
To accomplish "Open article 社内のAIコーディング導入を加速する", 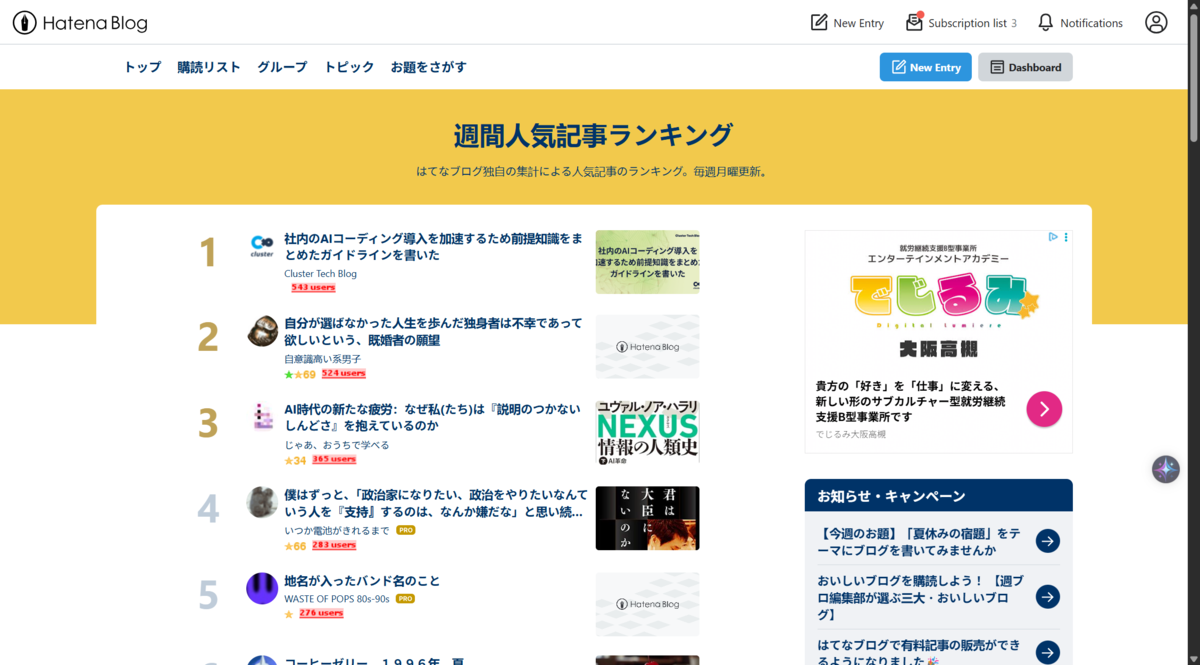I will [x=433, y=247].
